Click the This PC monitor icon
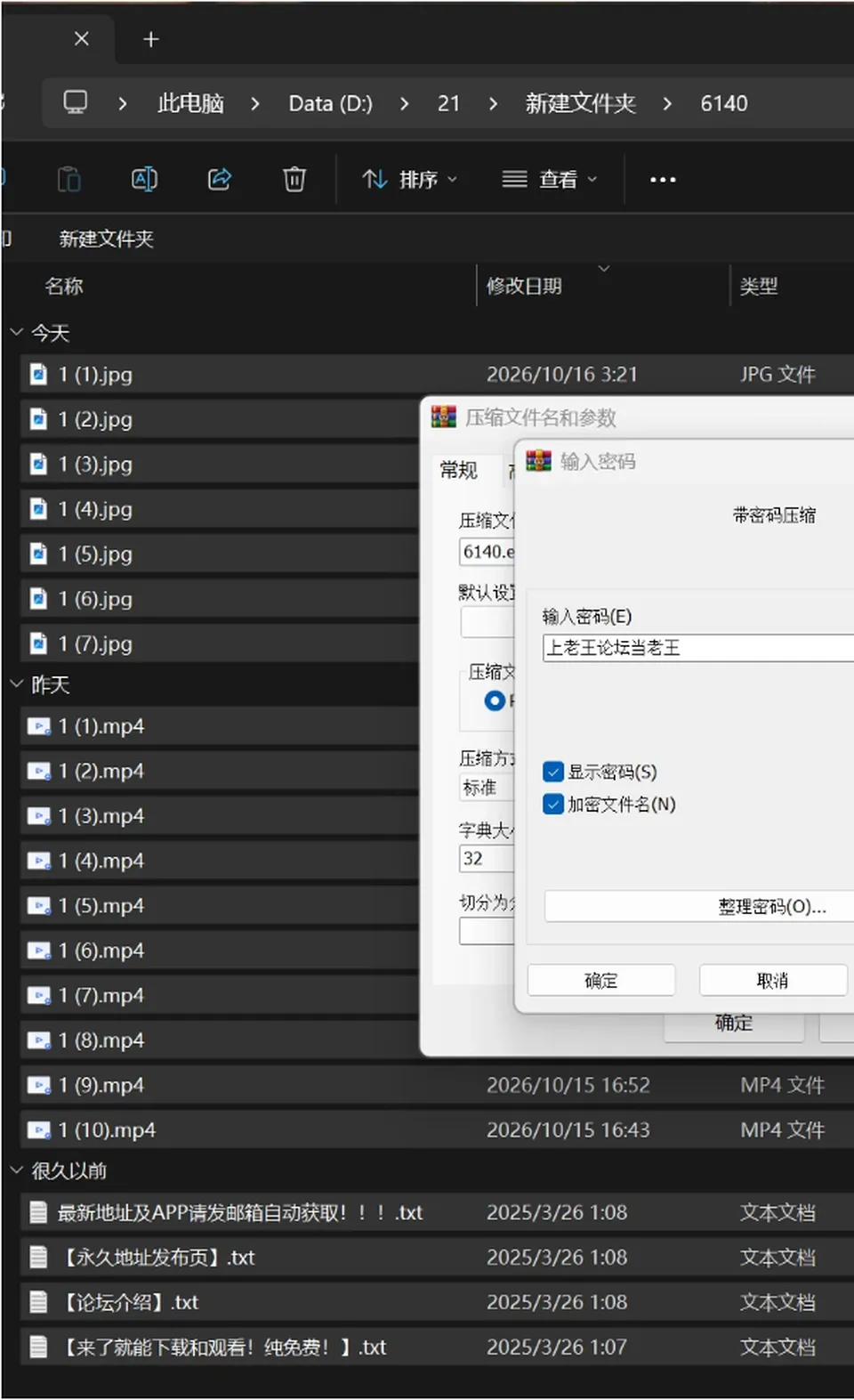The image size is (854, 1400). coord(76,103)
